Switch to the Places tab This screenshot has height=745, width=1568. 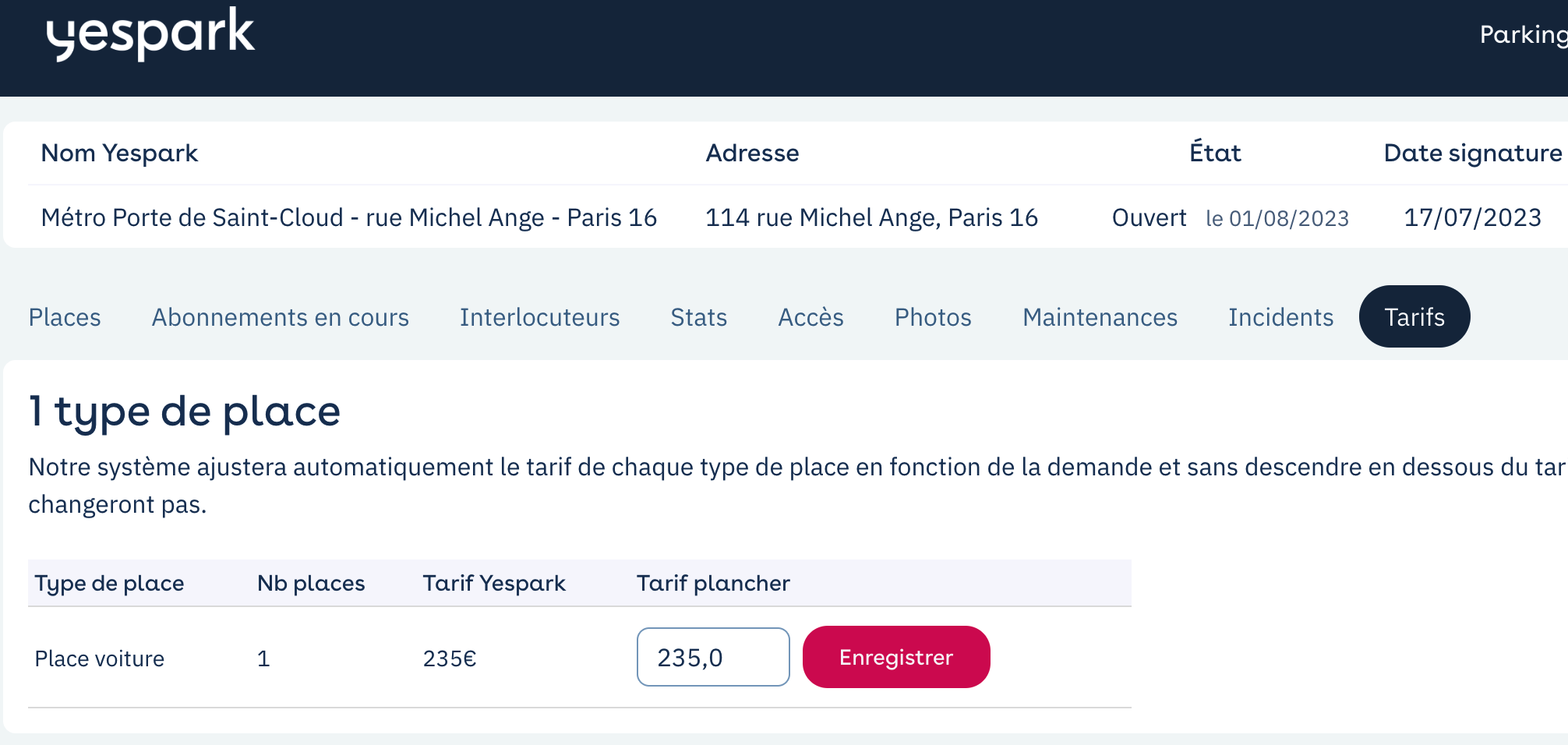click(x=65, y=317)
